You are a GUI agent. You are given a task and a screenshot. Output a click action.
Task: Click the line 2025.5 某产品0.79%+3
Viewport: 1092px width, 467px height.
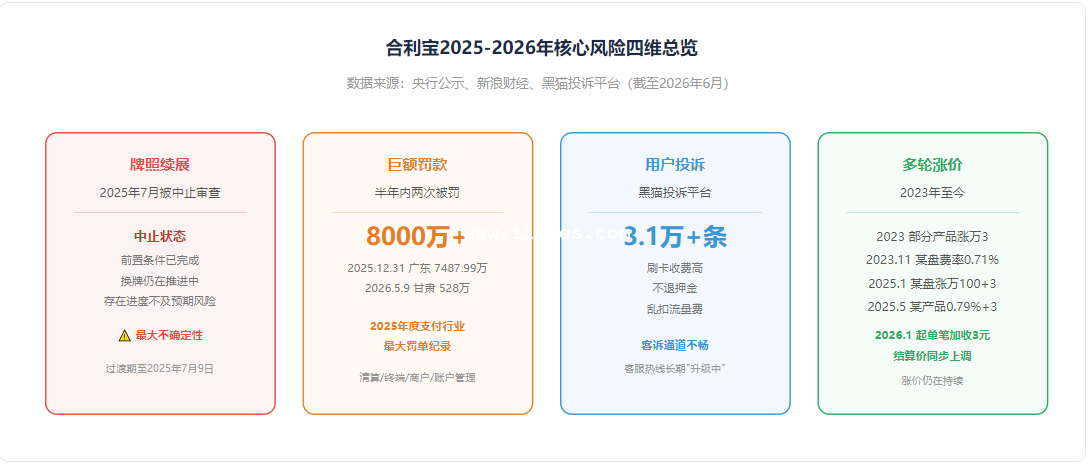pyautogui.click(x=933, y=306)
